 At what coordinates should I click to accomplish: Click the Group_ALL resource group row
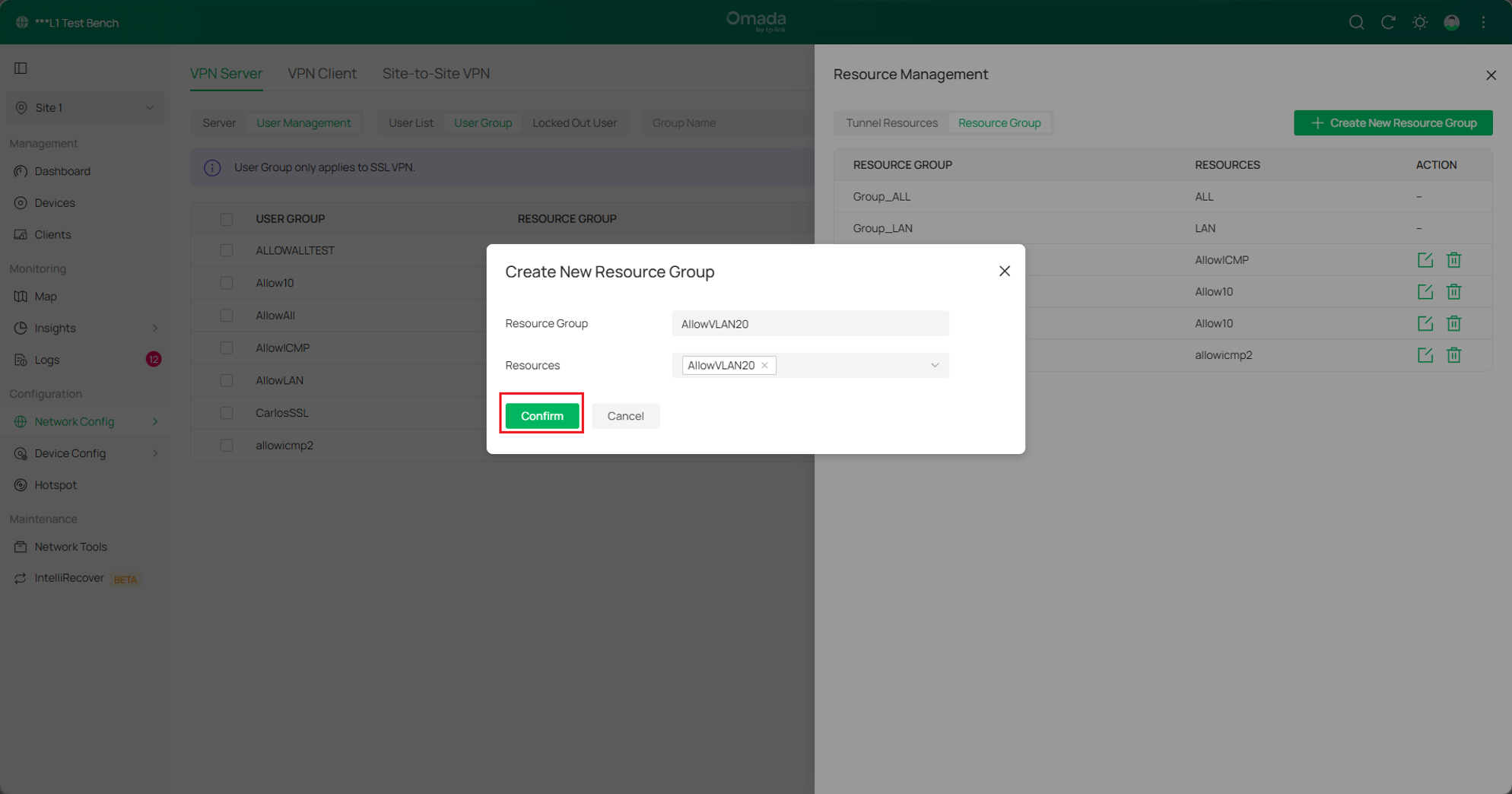tap(1163, 197)
